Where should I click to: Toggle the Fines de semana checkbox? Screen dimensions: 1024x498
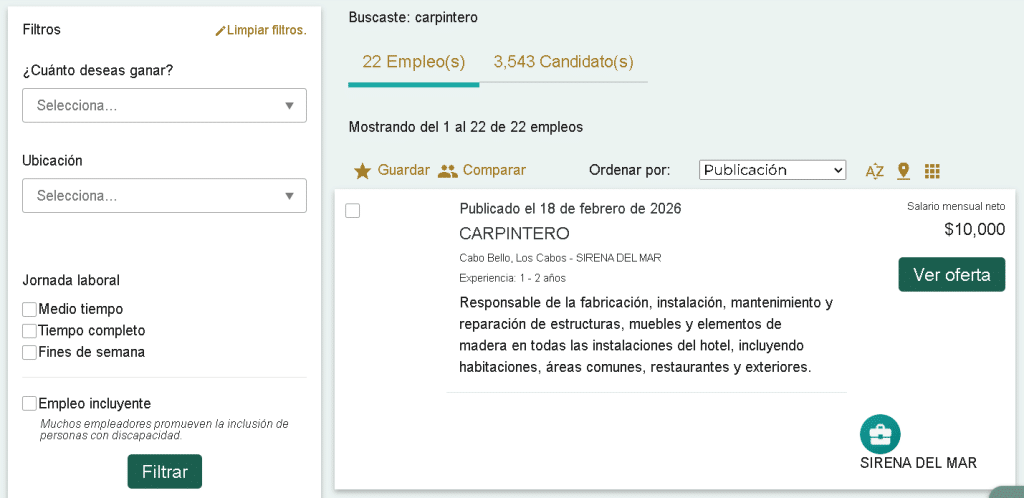(x=30, y=352)
